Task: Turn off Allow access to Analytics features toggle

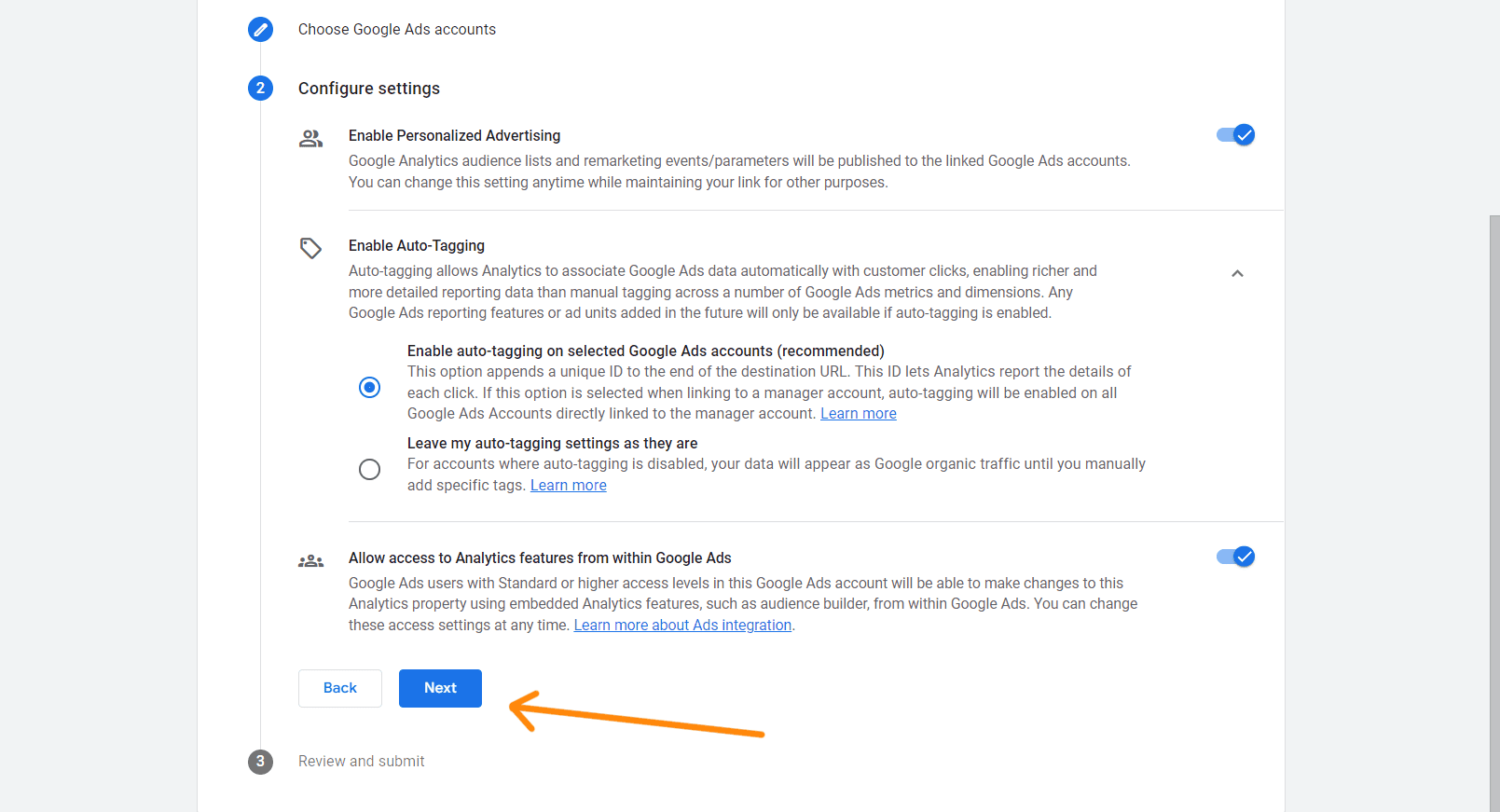Action: [x=1235, y=557]
